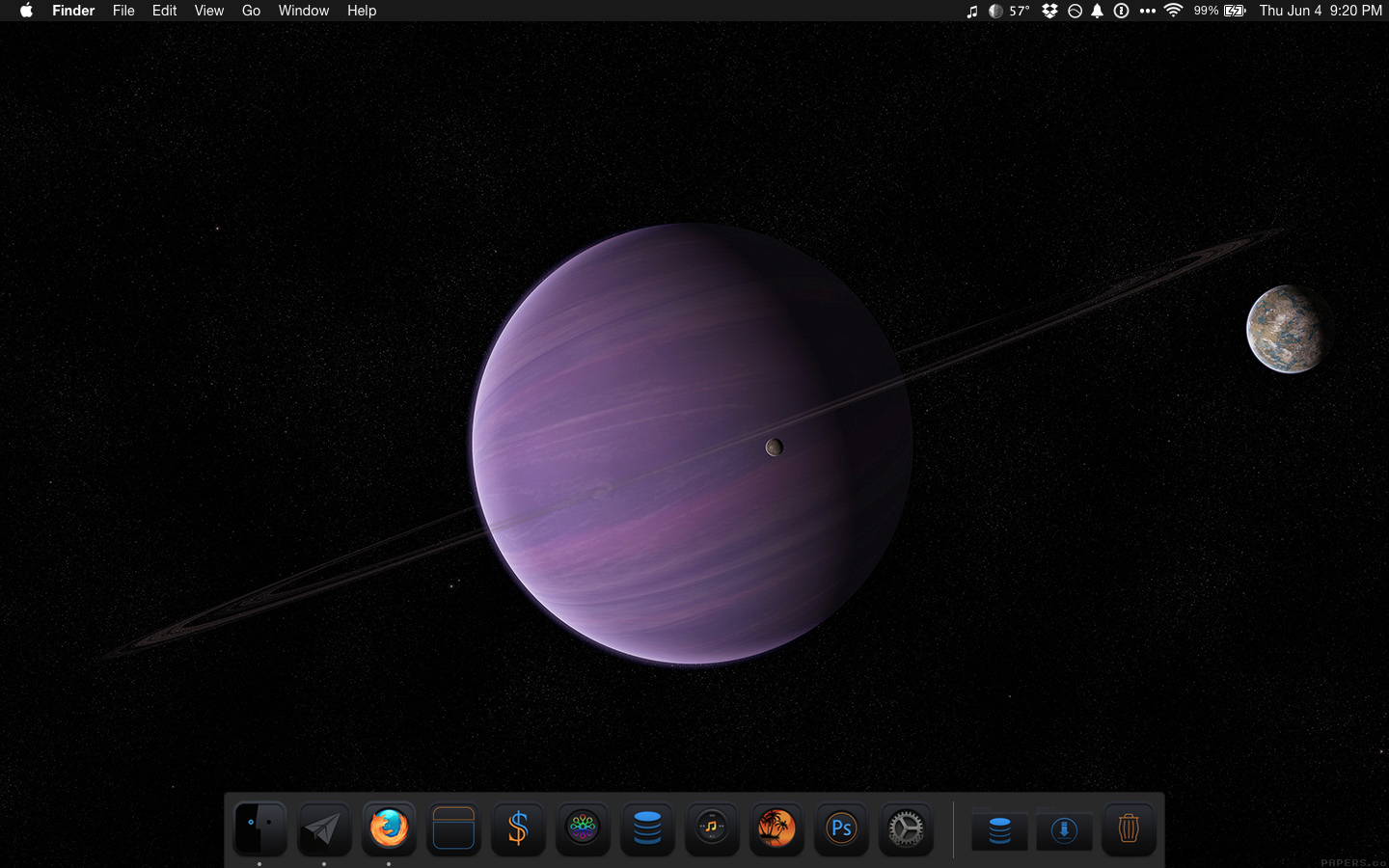Open the blue database app in dock
Screen dimensions: 1389x868
(647, 828)
